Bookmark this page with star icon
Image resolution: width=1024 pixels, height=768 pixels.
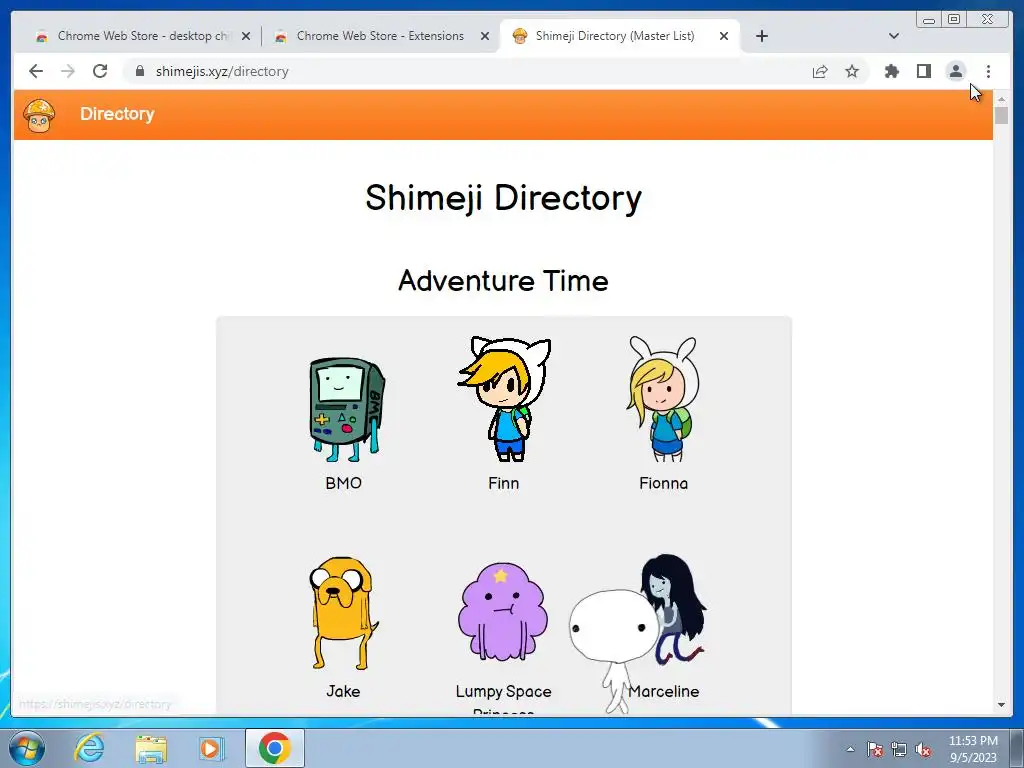pos(852,71)
